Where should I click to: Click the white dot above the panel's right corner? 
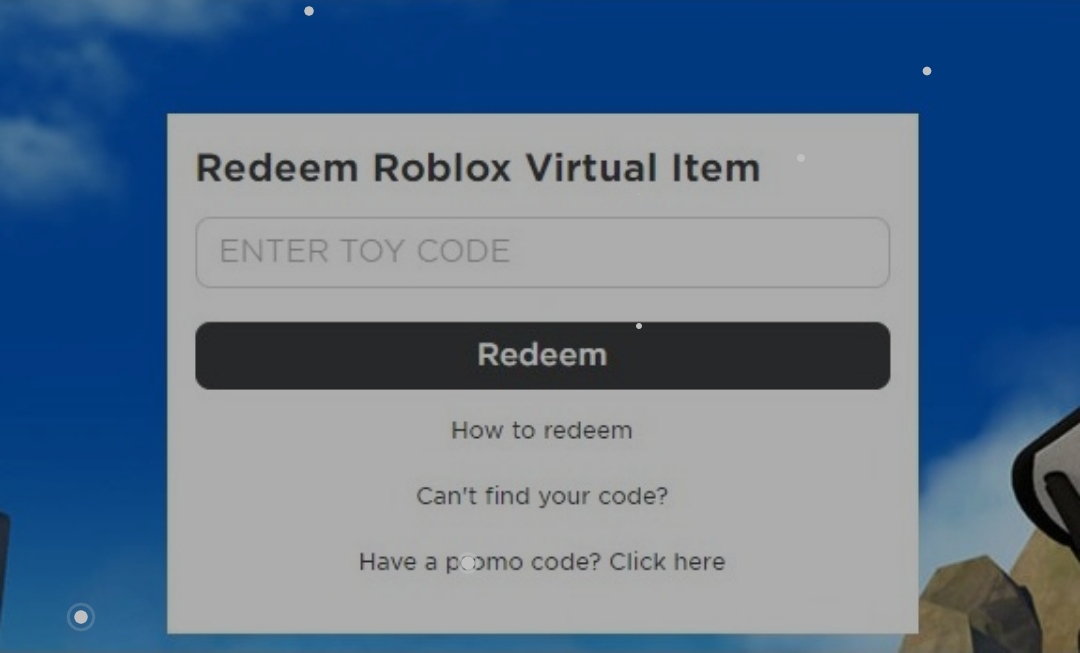click(x=927, y=71)
